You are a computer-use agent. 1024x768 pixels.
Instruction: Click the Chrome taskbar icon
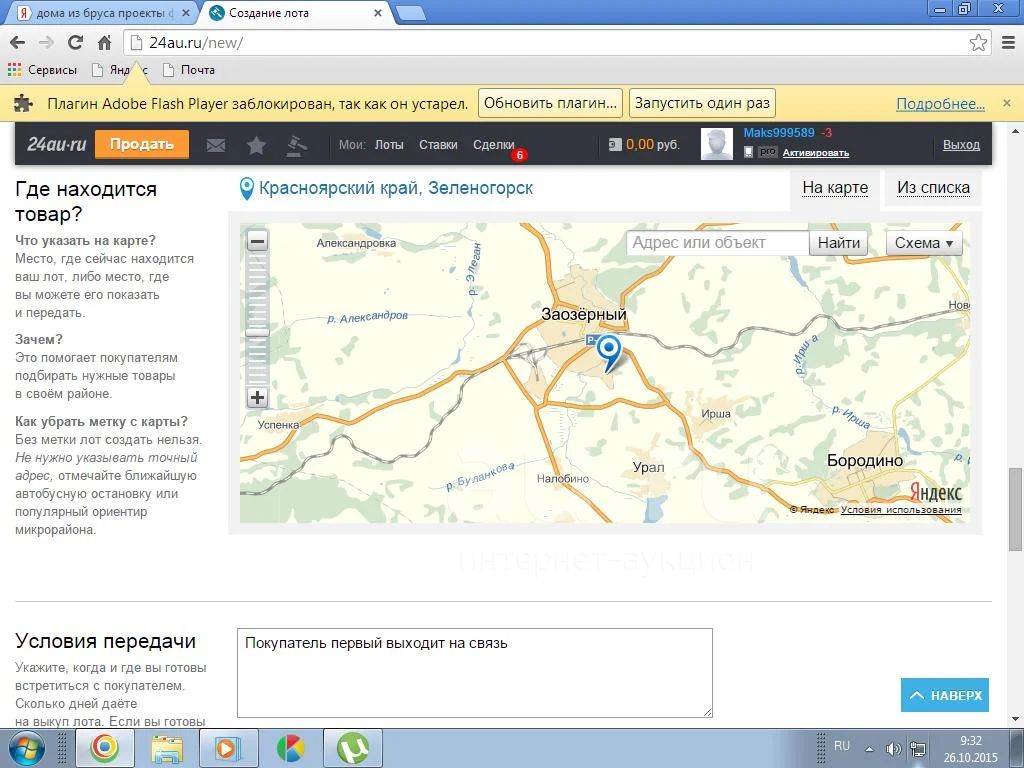[104, 749]
